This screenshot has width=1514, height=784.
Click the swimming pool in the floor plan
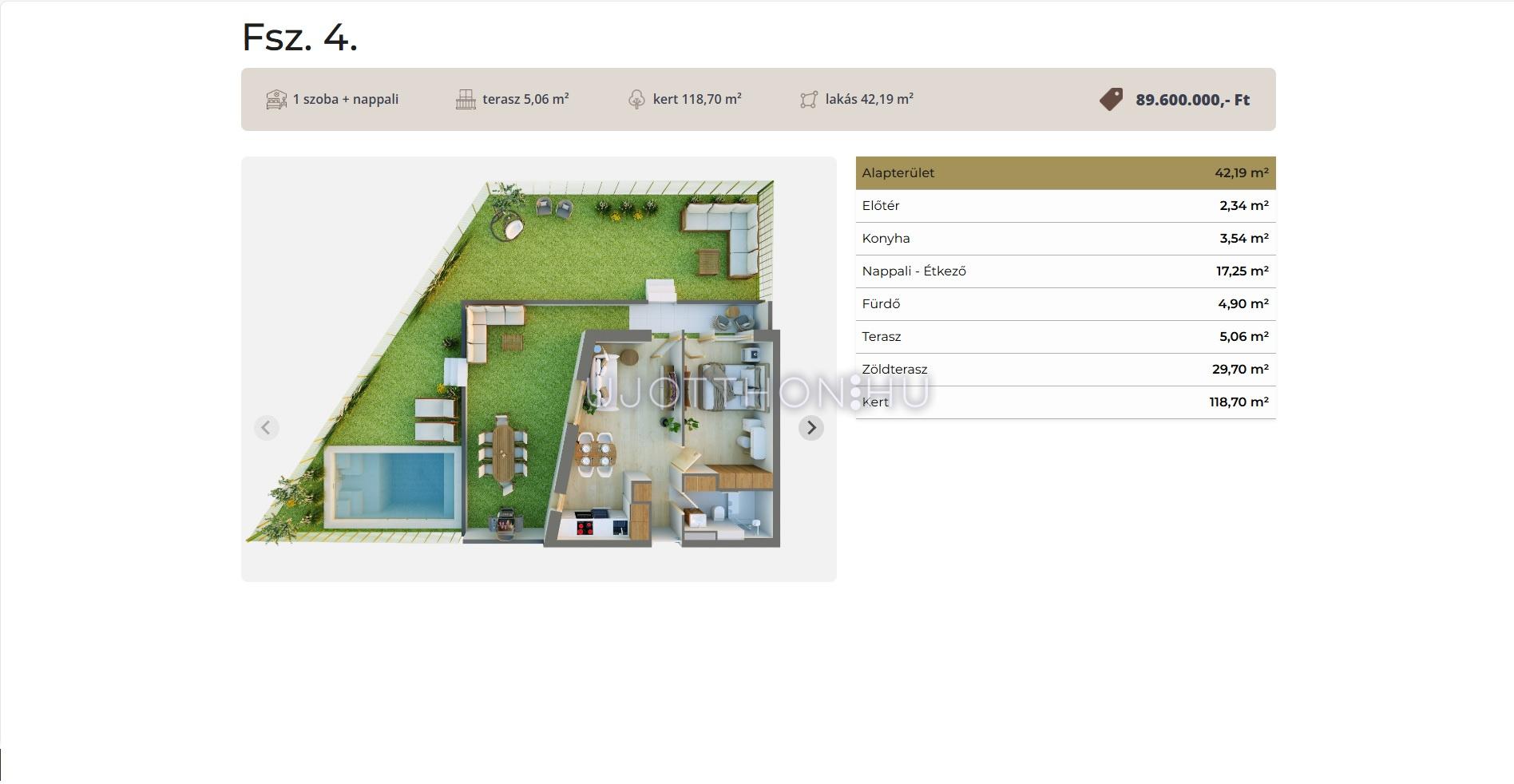click(395, 485)
